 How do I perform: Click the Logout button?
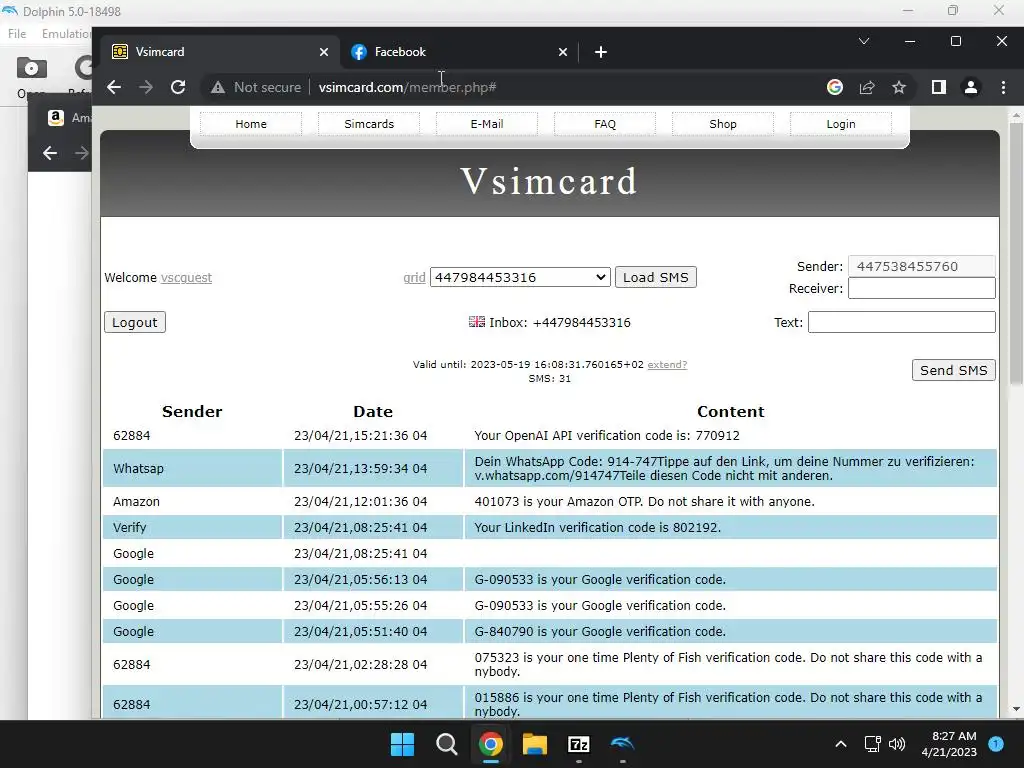click(x=135, y=322)
